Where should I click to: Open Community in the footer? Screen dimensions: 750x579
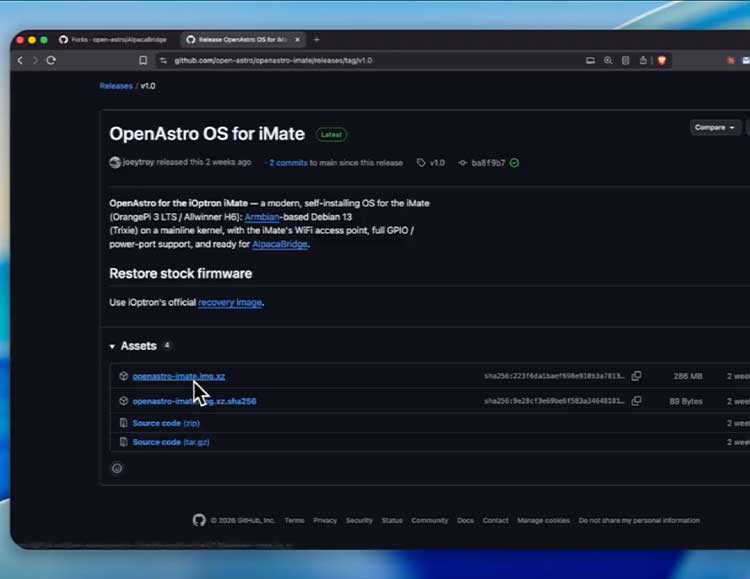(x=430, y=520)
